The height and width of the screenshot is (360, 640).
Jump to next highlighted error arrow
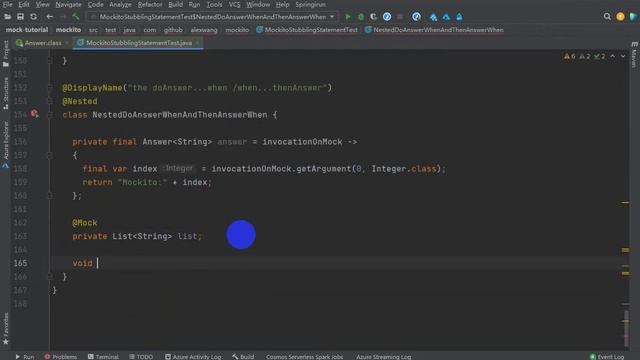tap(623, 56)
